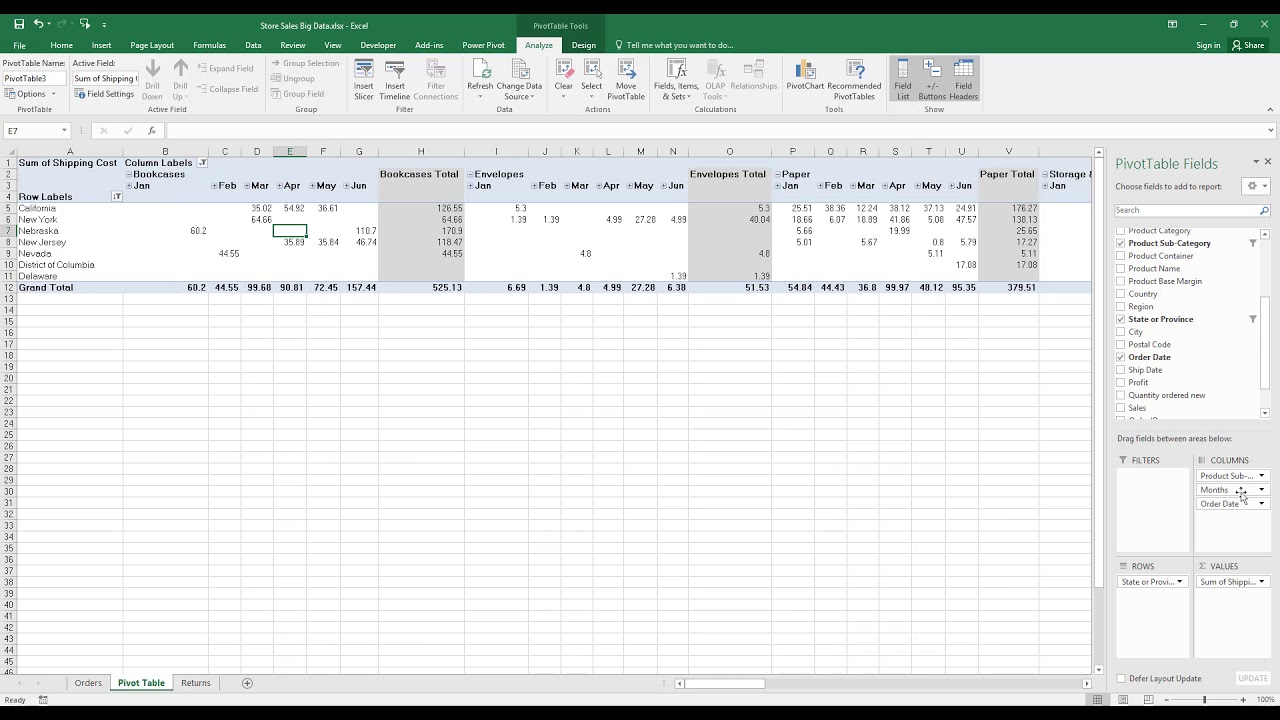This screenshot has width=1280, height=720.
Task: Check the Product Container field
Action: (x=1121, y=256)
